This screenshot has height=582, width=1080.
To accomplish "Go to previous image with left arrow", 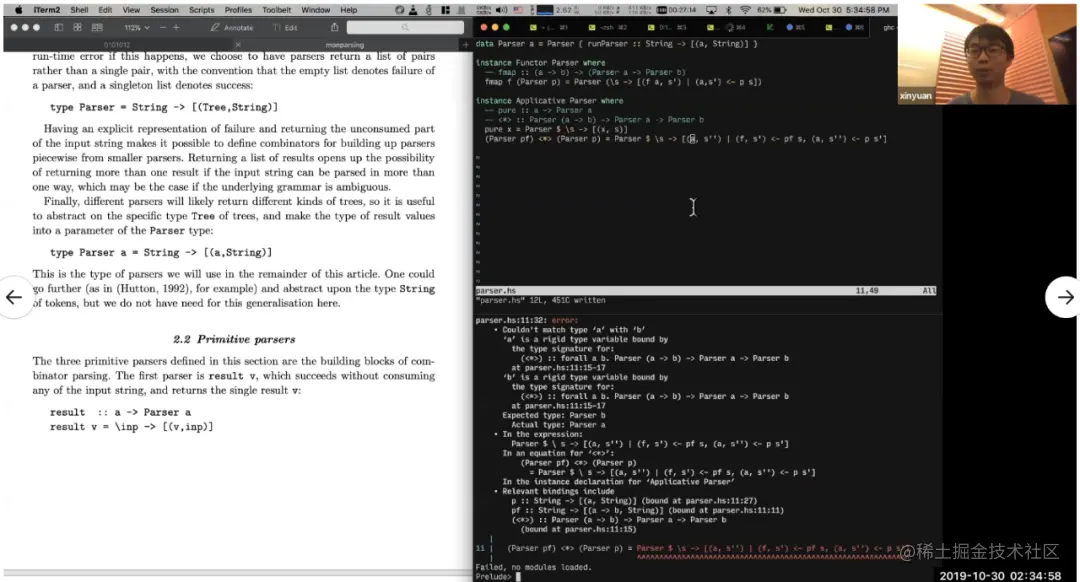I will coord(14,297).
